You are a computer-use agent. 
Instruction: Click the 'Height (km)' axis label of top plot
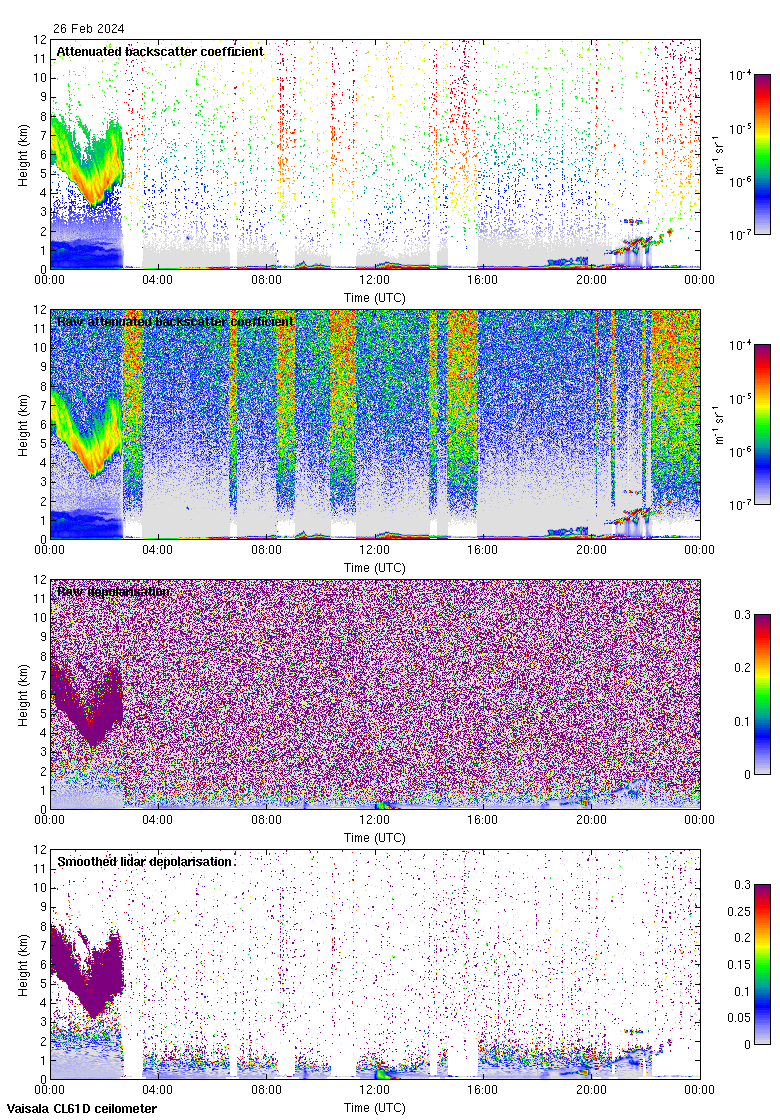(23, 155)
